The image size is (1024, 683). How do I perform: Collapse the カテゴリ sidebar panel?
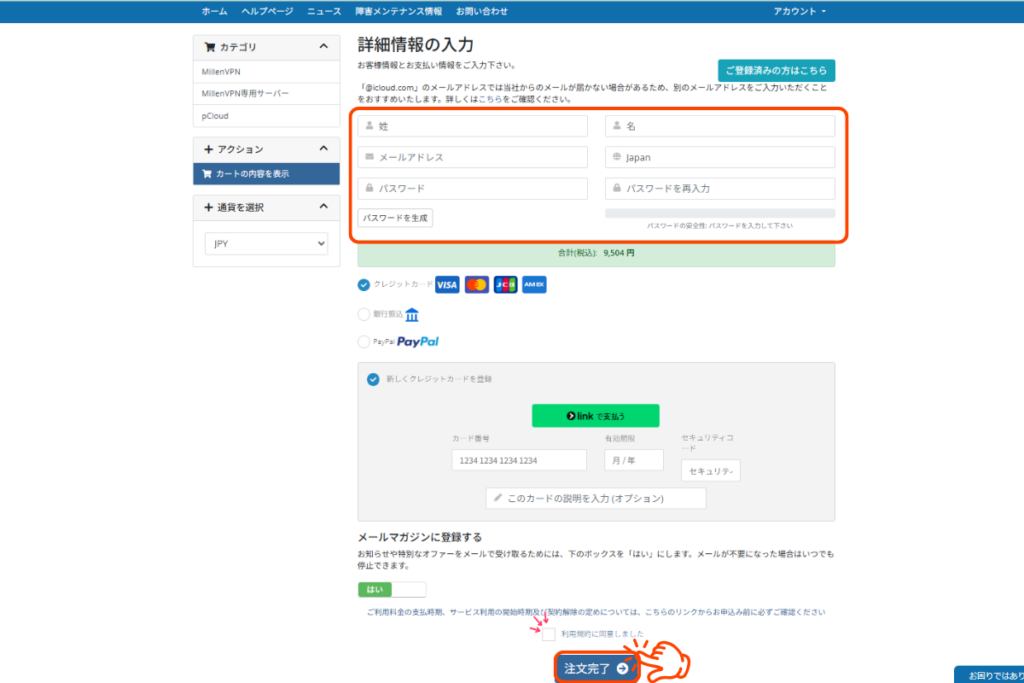click(x=322, y=47)
